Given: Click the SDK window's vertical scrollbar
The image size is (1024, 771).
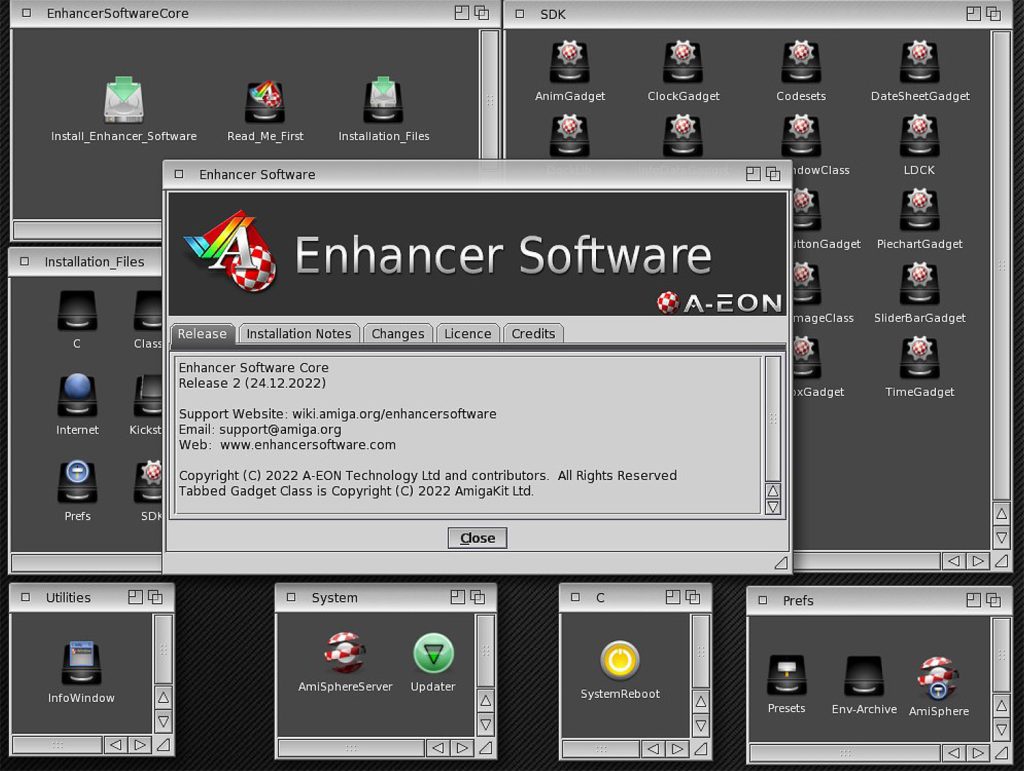Looking at the screenshot, I should tap(1001, 265).
